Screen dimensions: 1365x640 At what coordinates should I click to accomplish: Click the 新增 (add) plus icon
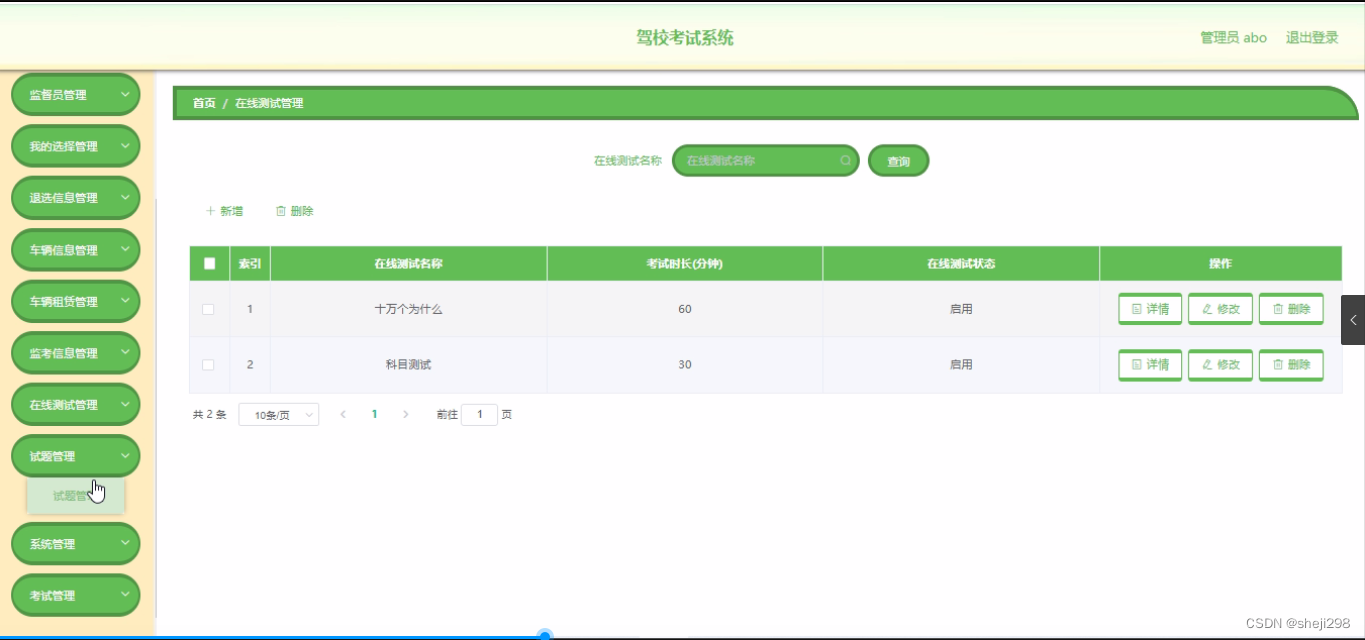[x=210, y=210]
